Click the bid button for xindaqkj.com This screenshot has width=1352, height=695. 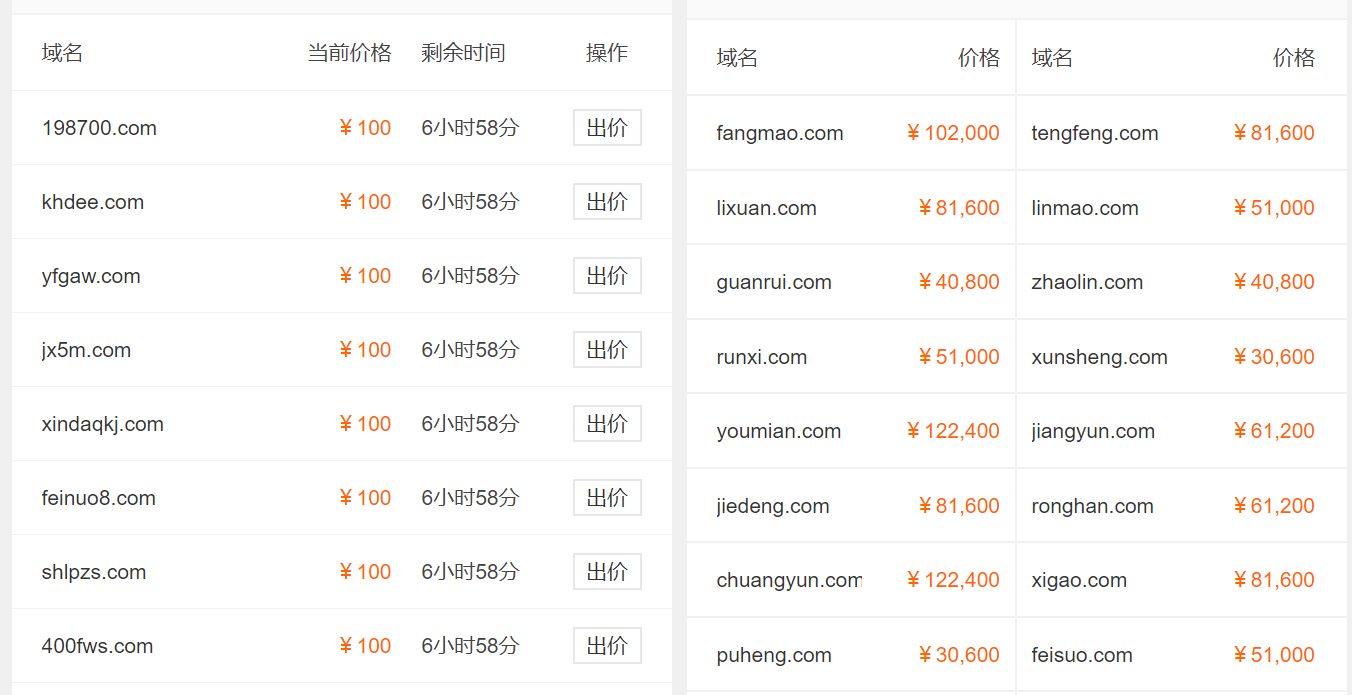pos(607,423)
